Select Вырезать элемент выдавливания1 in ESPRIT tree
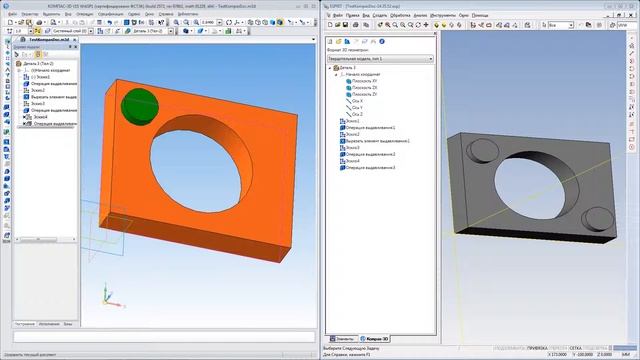The height and width of the screenshot is (360, 640). 378,141
